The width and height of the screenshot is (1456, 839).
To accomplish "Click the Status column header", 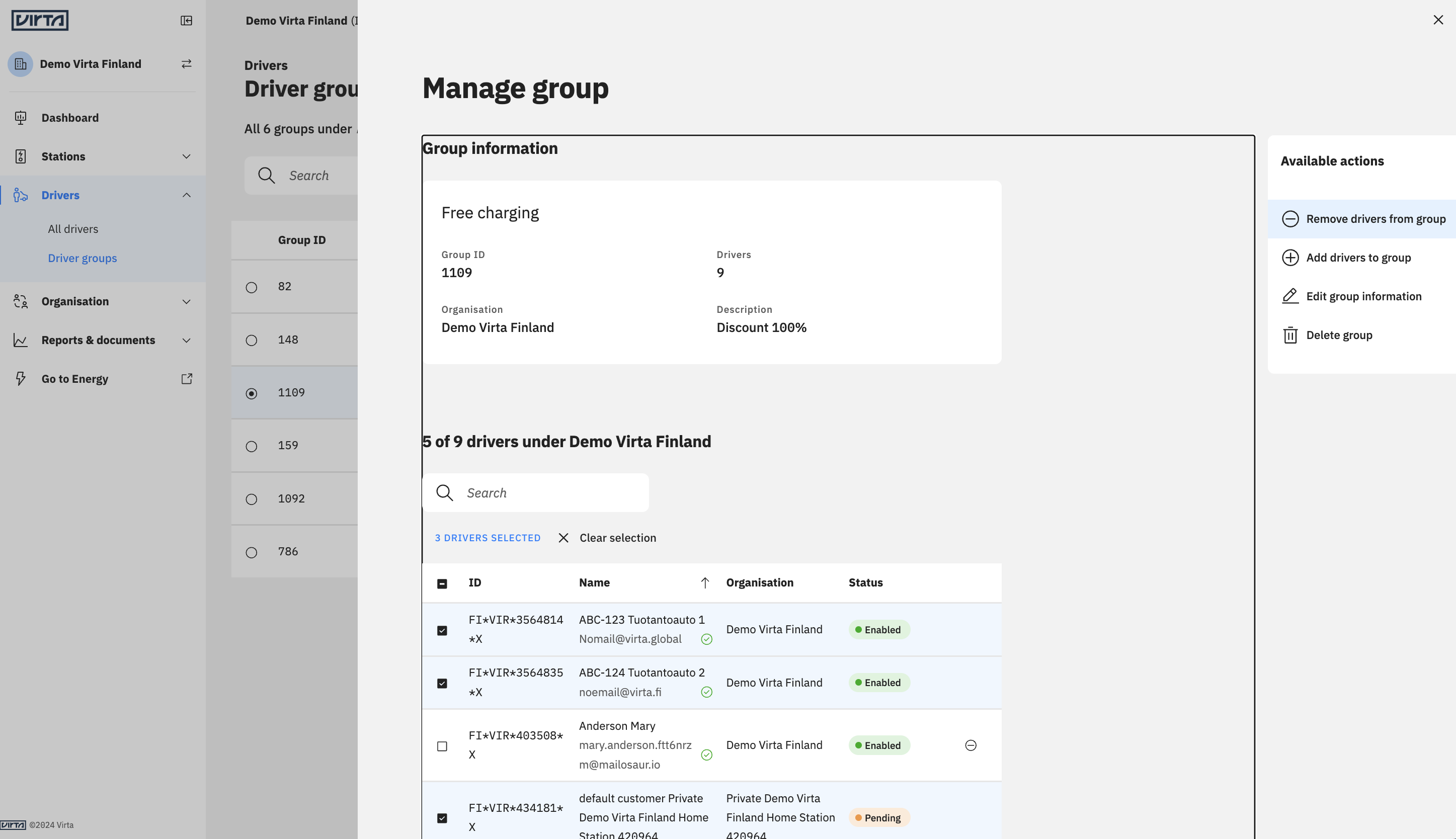I will (x=865, y=582).
